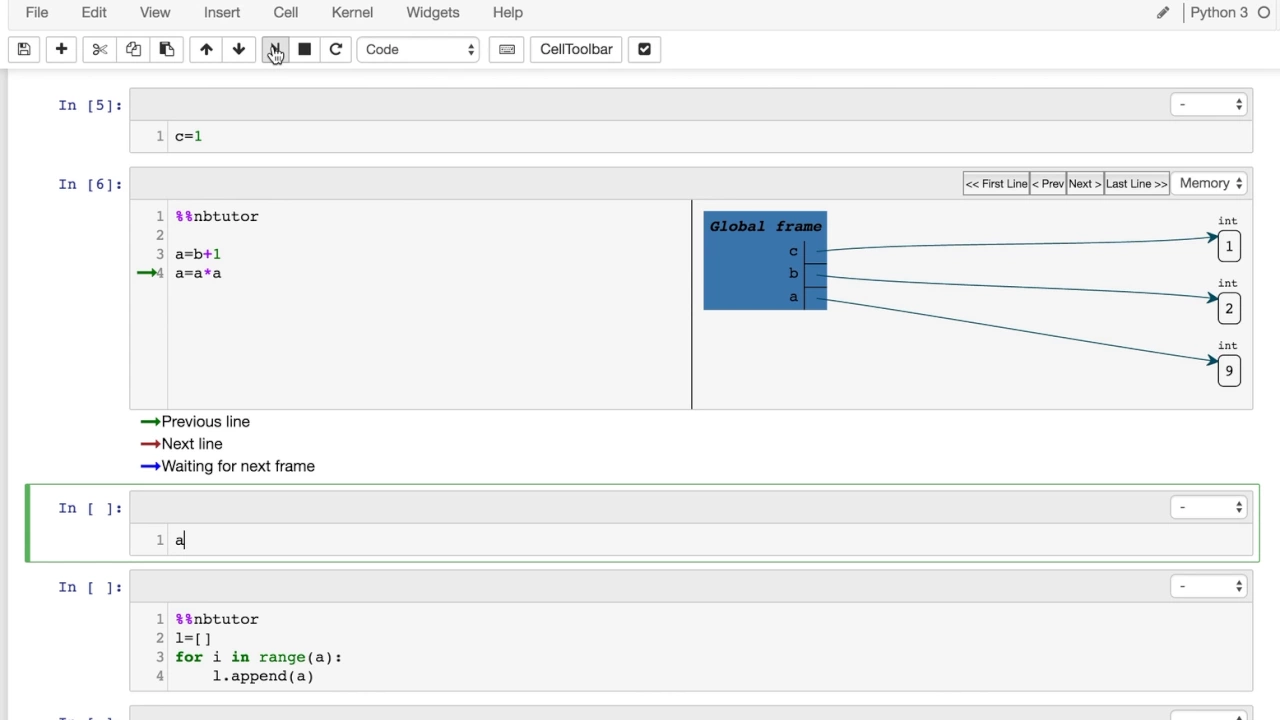Open the Memory dropdown in cell 6
The image size is (1280, 720).
point(1211,183)
